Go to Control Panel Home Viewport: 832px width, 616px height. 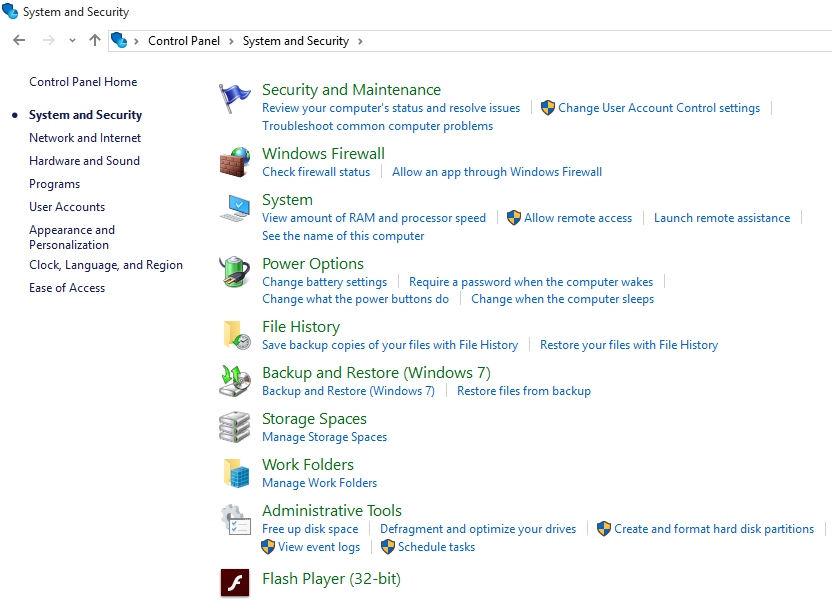tap(83, 82)
